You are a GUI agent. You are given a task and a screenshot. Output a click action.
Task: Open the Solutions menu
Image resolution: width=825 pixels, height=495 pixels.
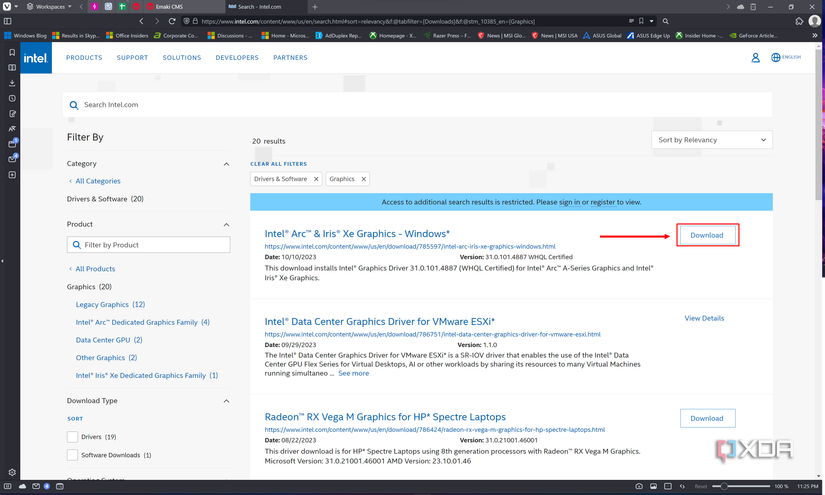pyautogui.click(x=182, y=58)
